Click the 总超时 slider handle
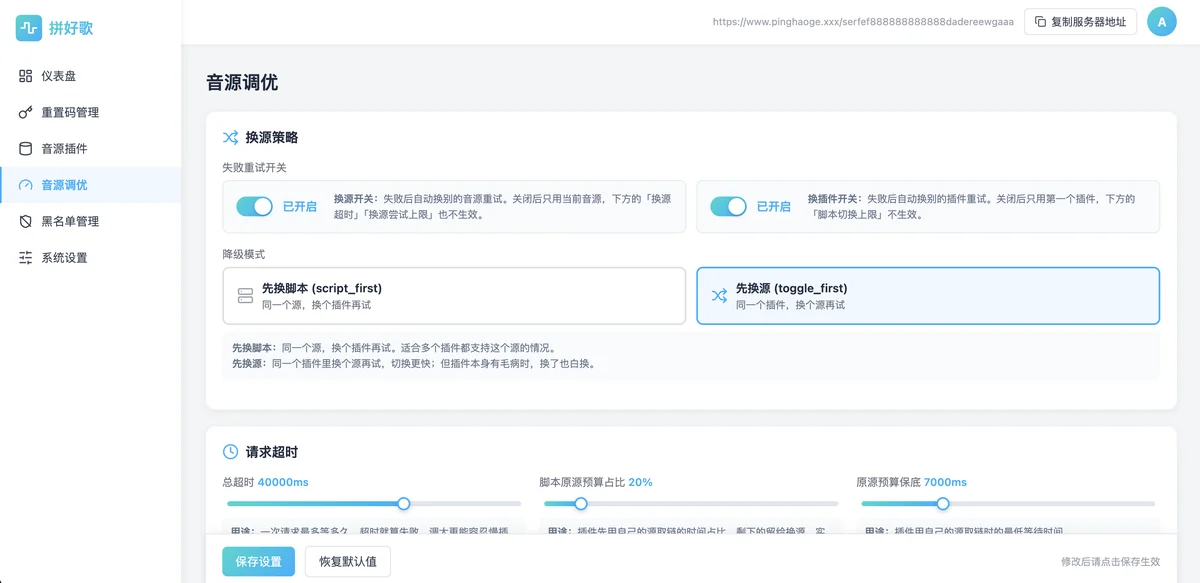The image size is (1200, 583). coord(404,504)
